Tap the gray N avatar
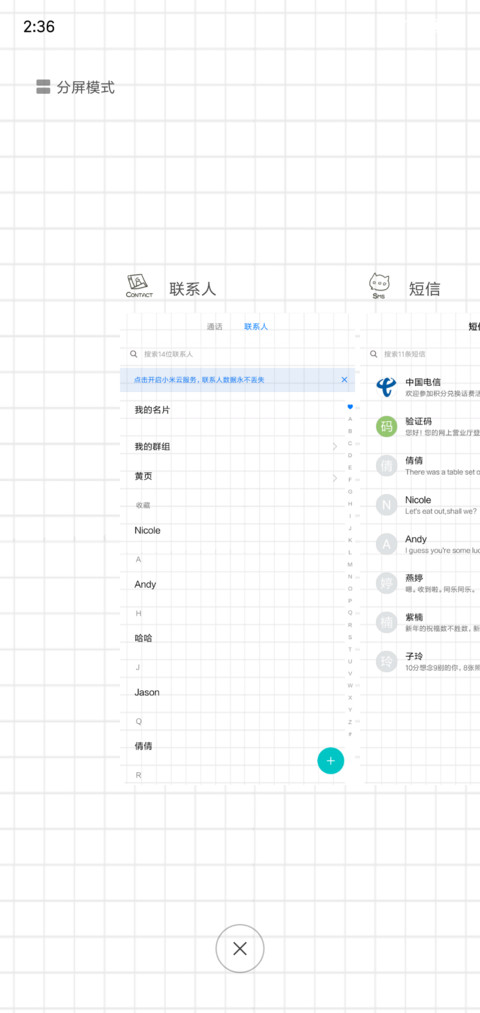Screen dimensions: 480x1013 click(386, 505)
